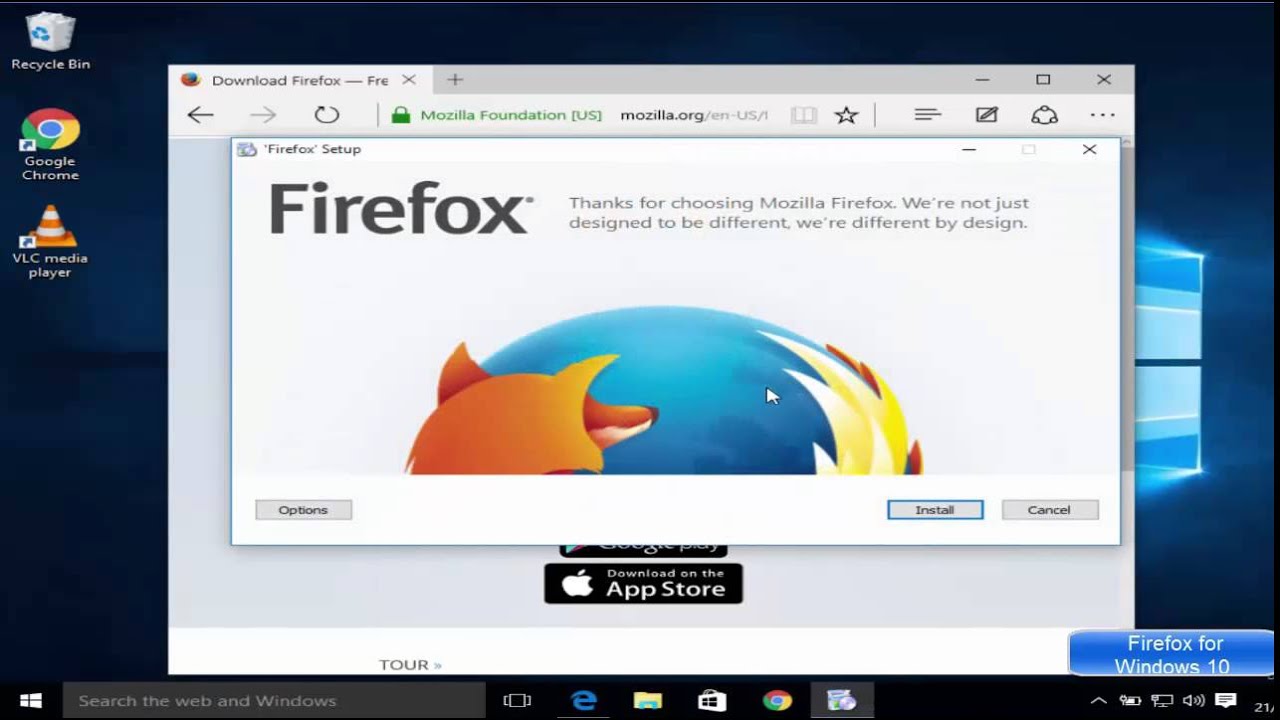The width and height of the screenshot is (1280, 720).
Task: Click the Cancel button in Firefox Setup
Action: (1050, 510)
